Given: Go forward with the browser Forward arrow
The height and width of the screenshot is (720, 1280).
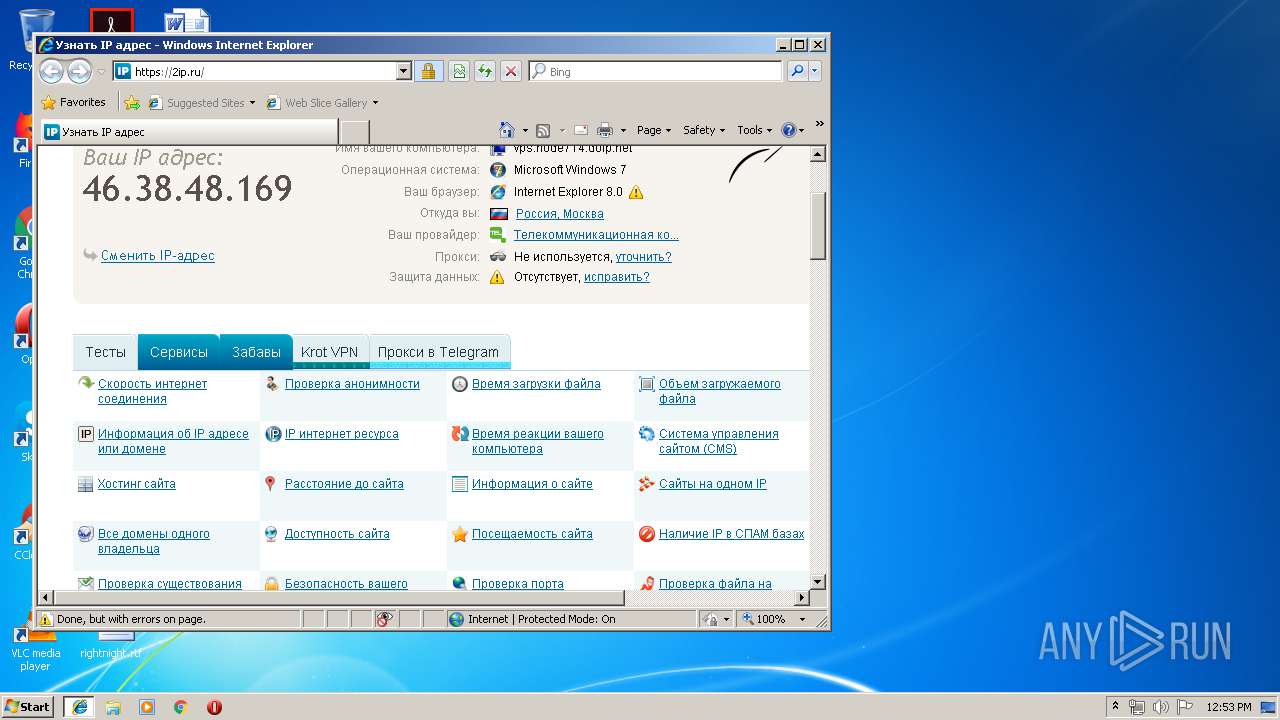Looking at the screenshot, I should pyautogui.click(x=79, y=71).
